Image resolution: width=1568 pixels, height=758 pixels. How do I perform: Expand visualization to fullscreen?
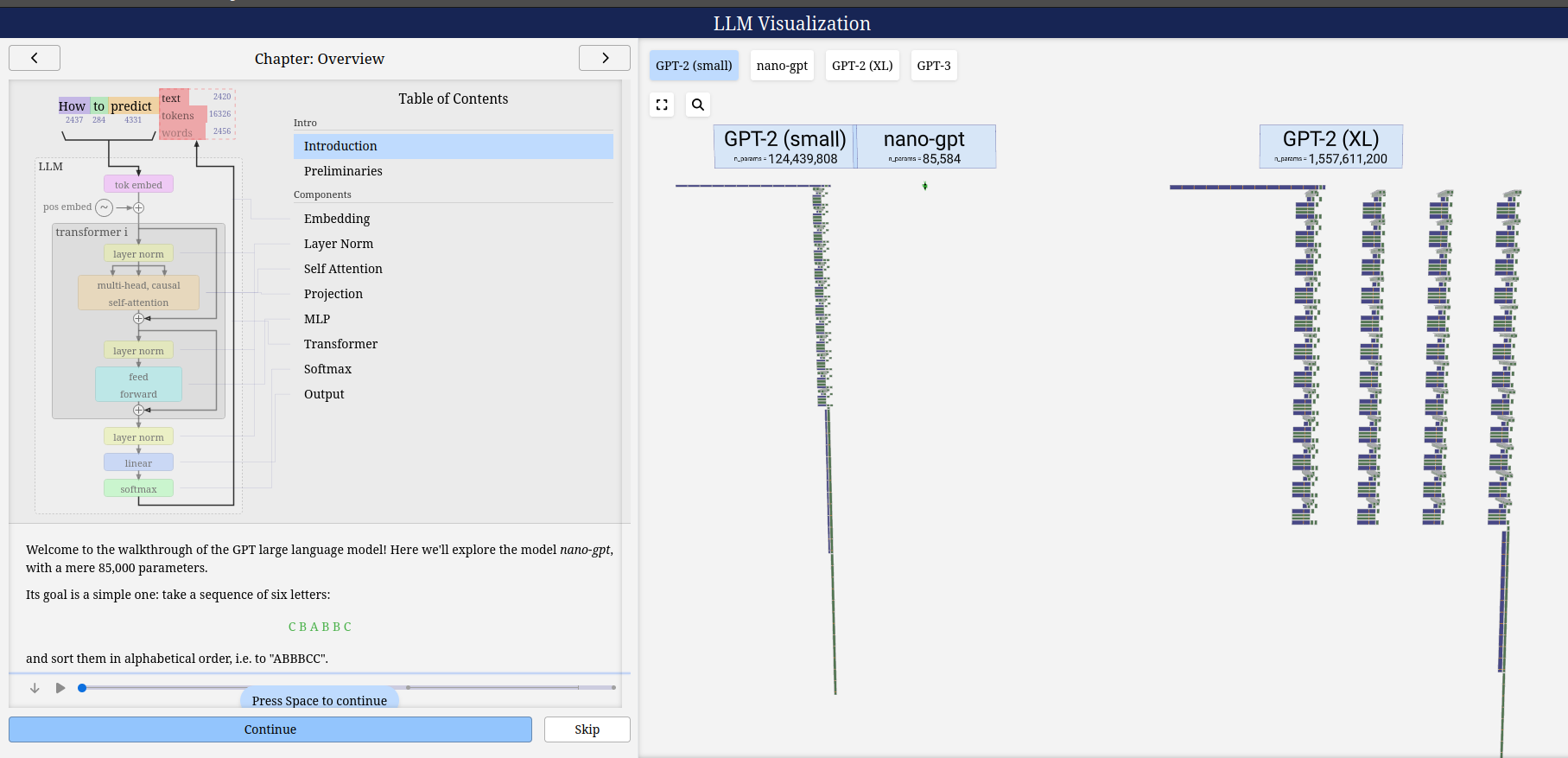pos(662,105)
